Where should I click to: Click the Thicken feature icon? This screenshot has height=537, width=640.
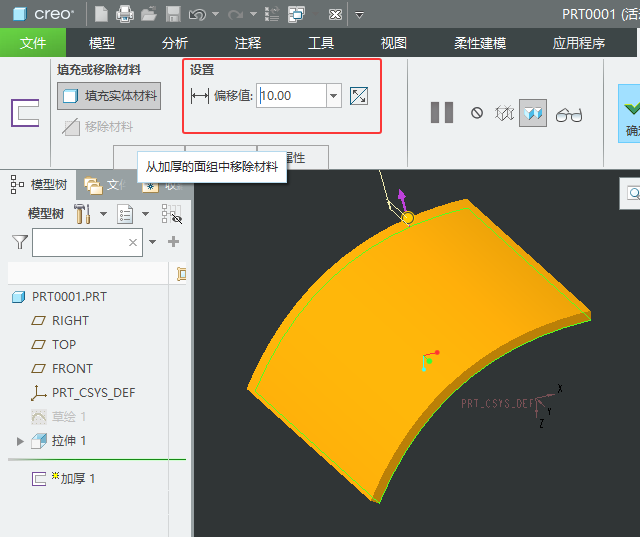tap(25, 113)
